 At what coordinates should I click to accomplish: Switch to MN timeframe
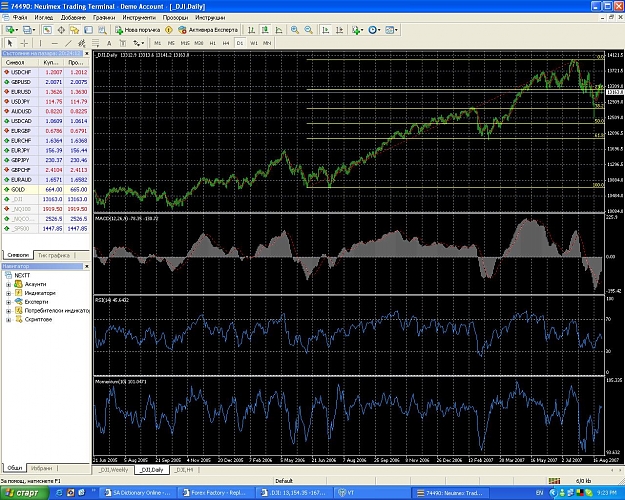point(267,43)
